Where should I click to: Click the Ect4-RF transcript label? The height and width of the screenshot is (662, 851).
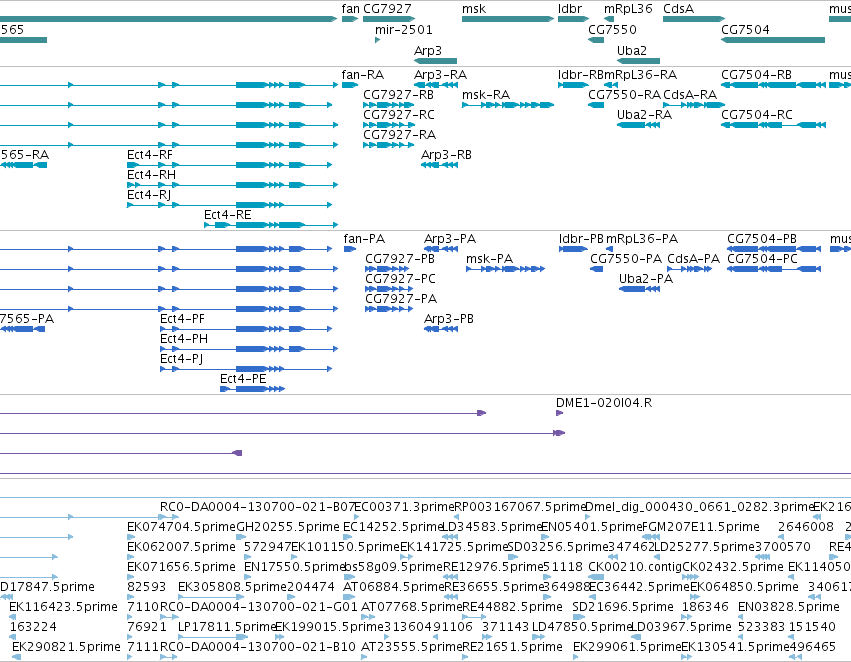click(150, 155)
